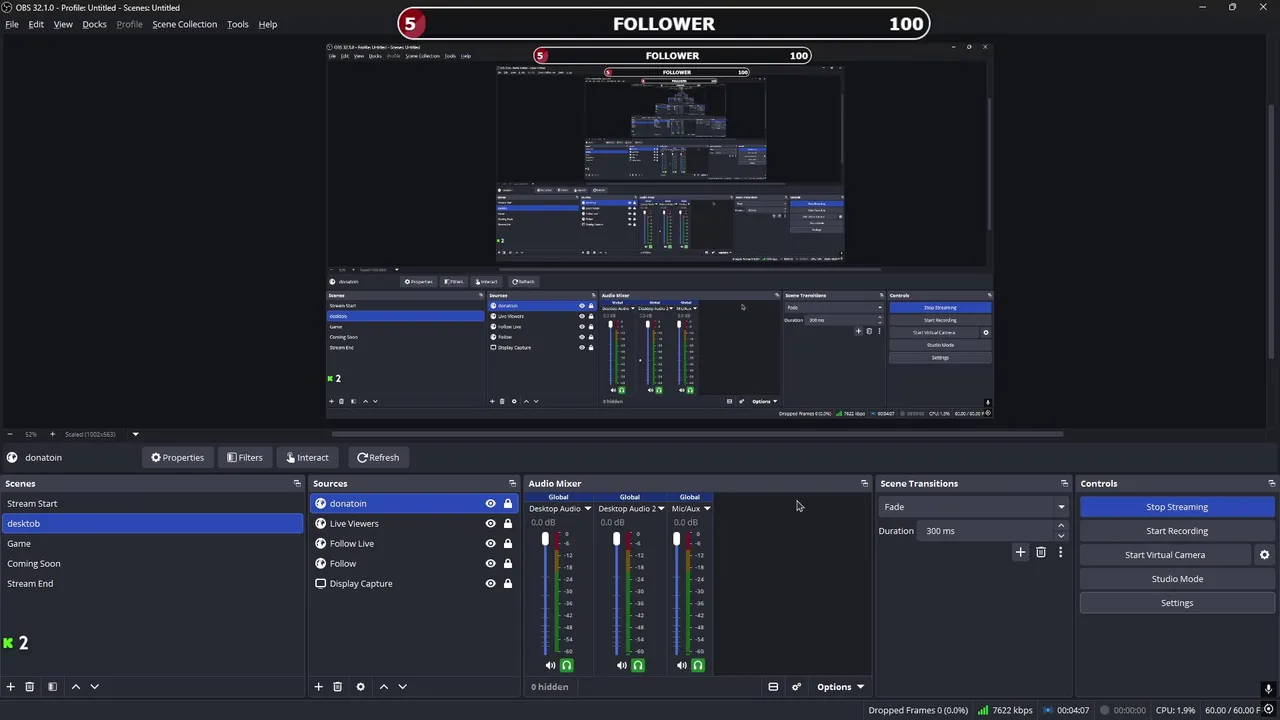This screenshot has width=1280, height=720.
Task: Adjust the Desktop Audio 2 volume fader
Action: (616, 539)
